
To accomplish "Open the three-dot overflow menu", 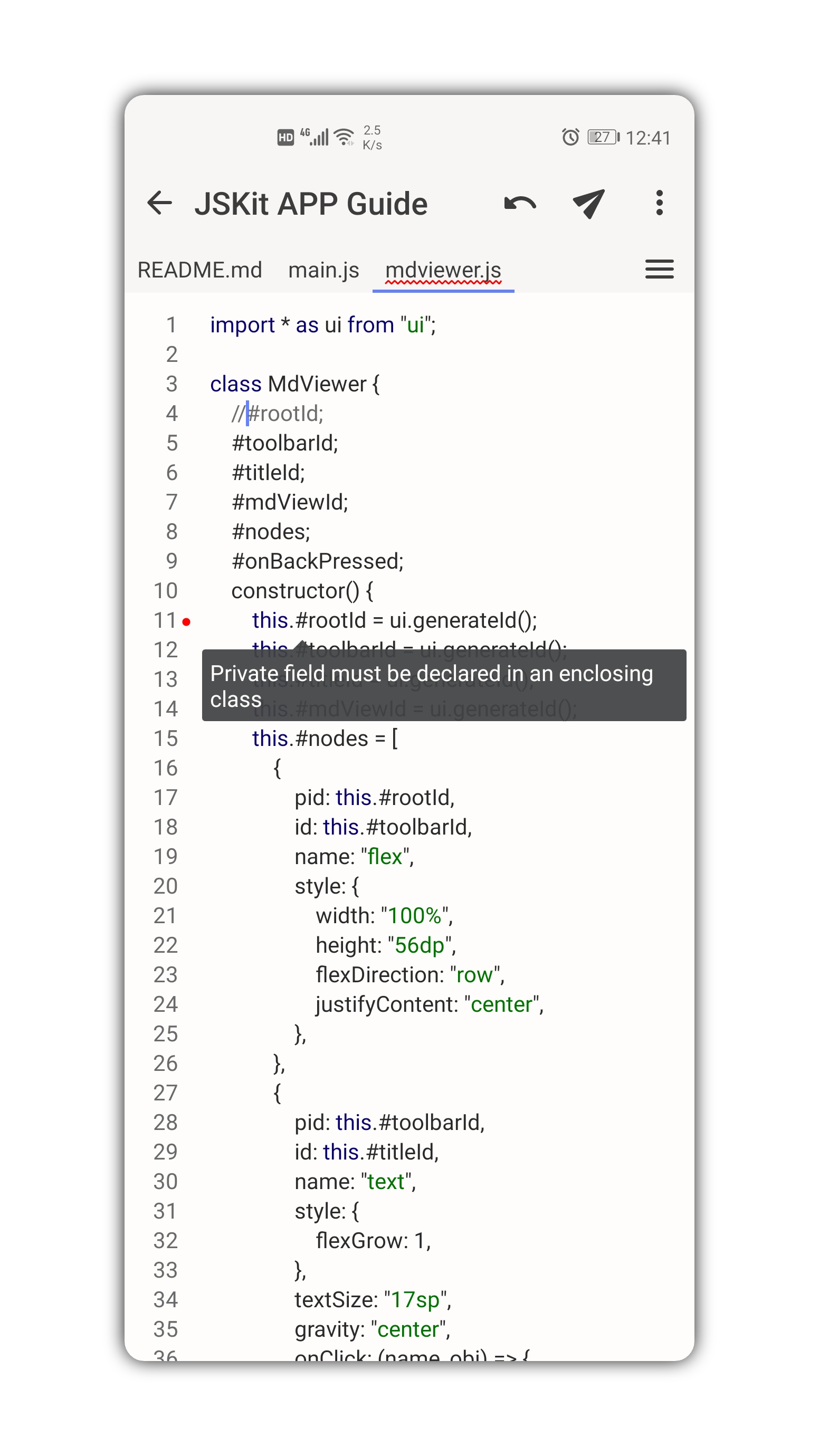I will coord(659,204).
